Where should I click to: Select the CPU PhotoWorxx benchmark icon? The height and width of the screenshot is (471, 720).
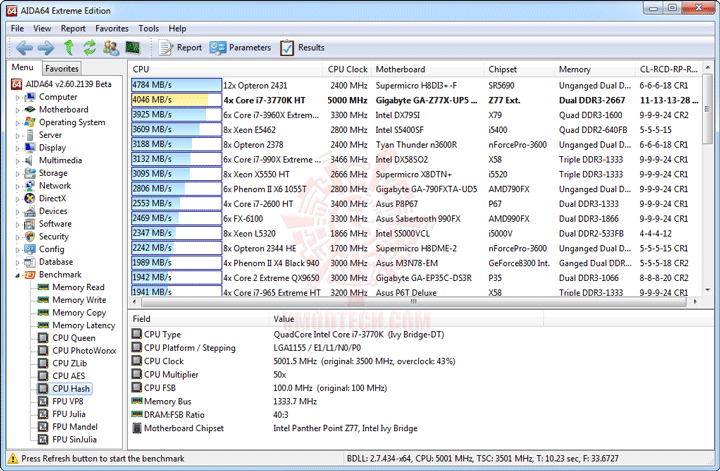[x=43, y=351]
